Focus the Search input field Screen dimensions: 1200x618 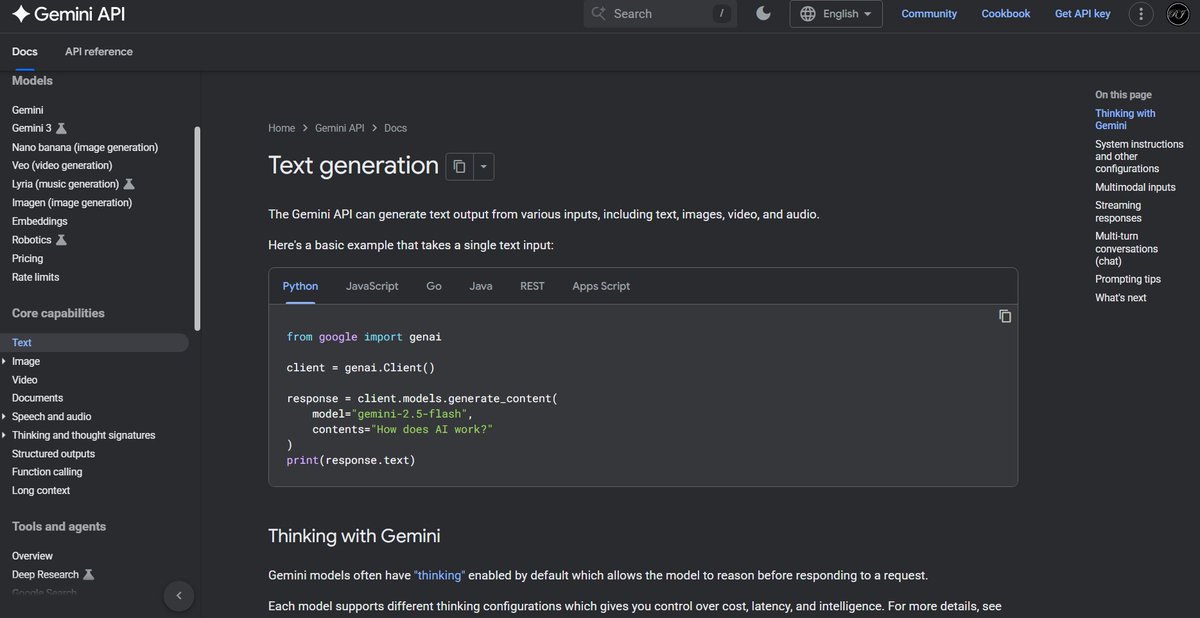[x=660, y=14]
